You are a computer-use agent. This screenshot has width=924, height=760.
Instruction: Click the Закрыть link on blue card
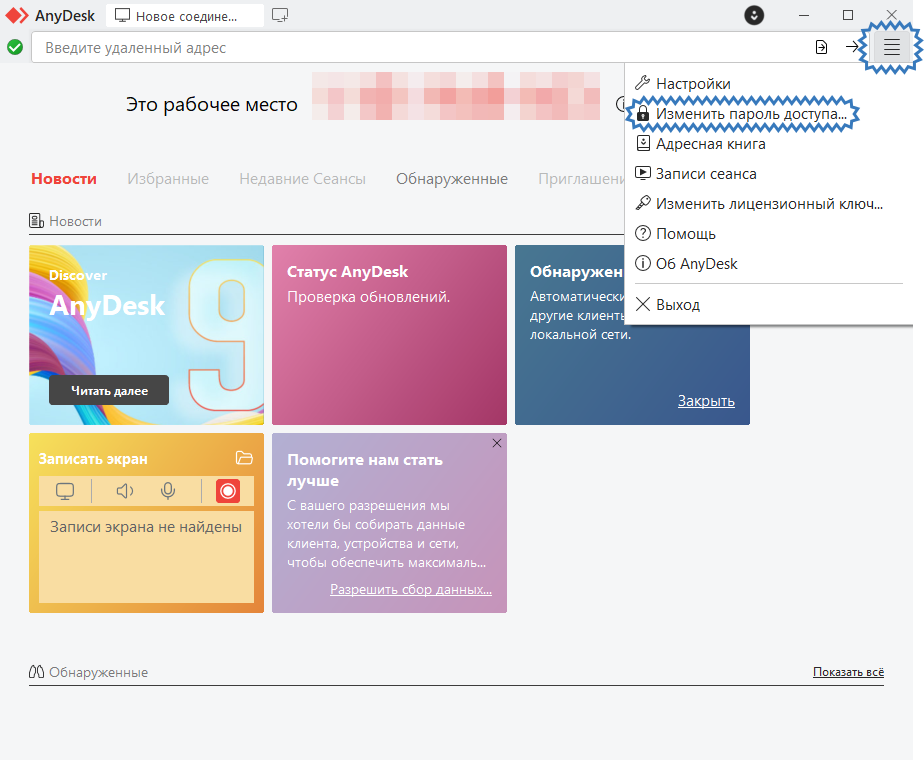pos(706,401)
